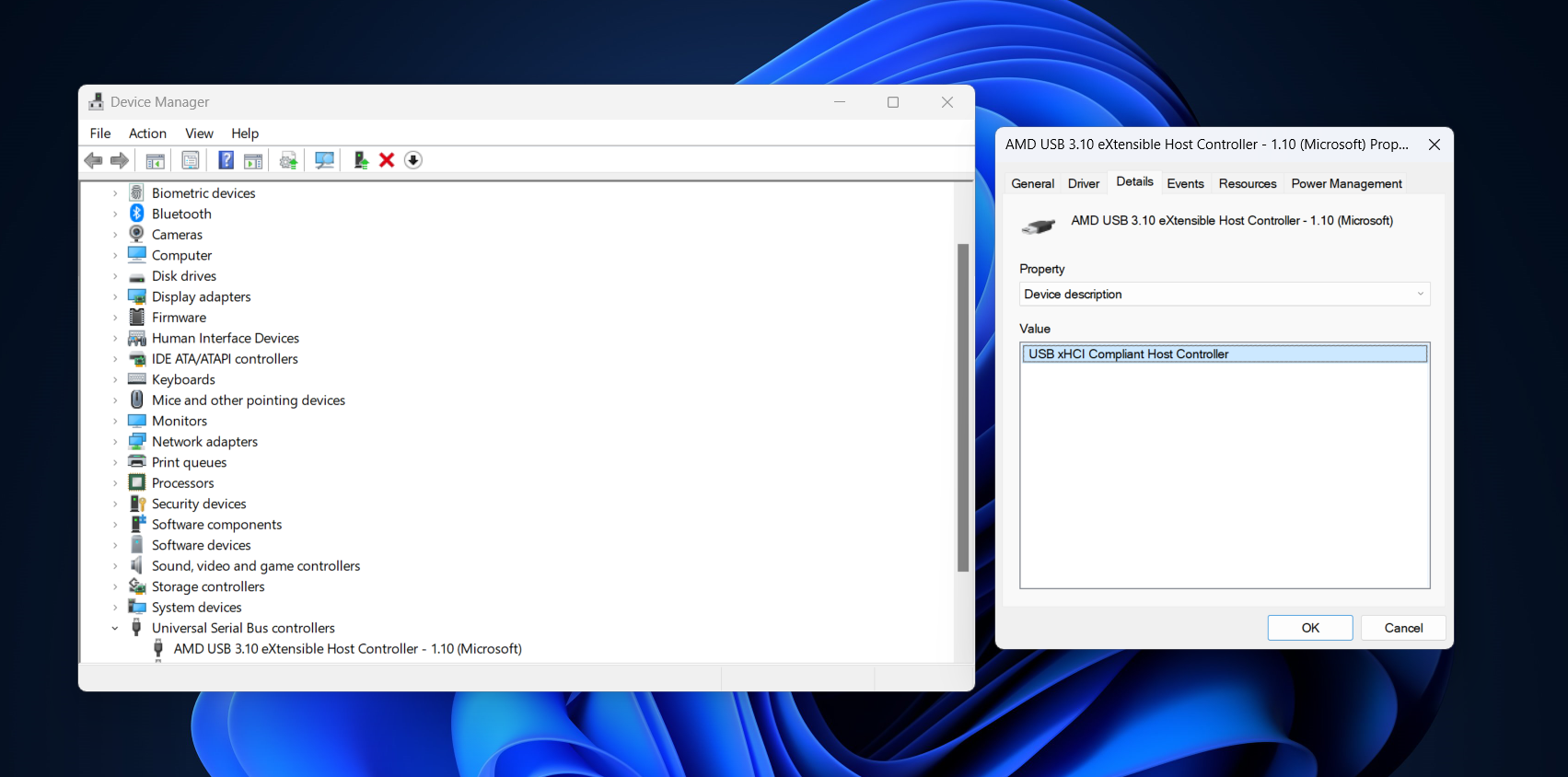Click the Keyboards category icon
Viewport: 1568px width, 777px height.
coord(137,379)
